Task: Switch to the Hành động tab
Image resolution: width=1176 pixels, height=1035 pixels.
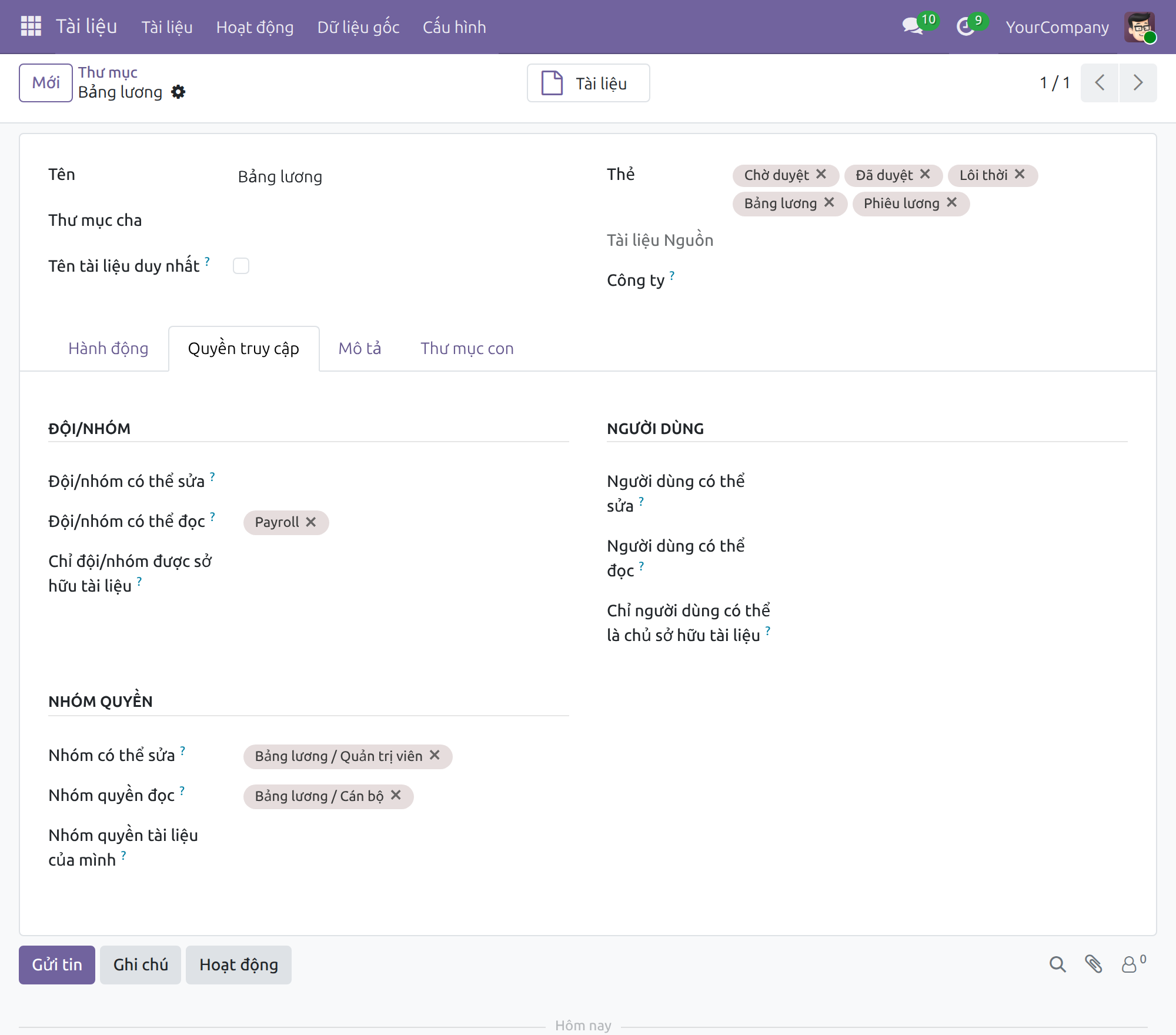Action: (x=108, y=349)
